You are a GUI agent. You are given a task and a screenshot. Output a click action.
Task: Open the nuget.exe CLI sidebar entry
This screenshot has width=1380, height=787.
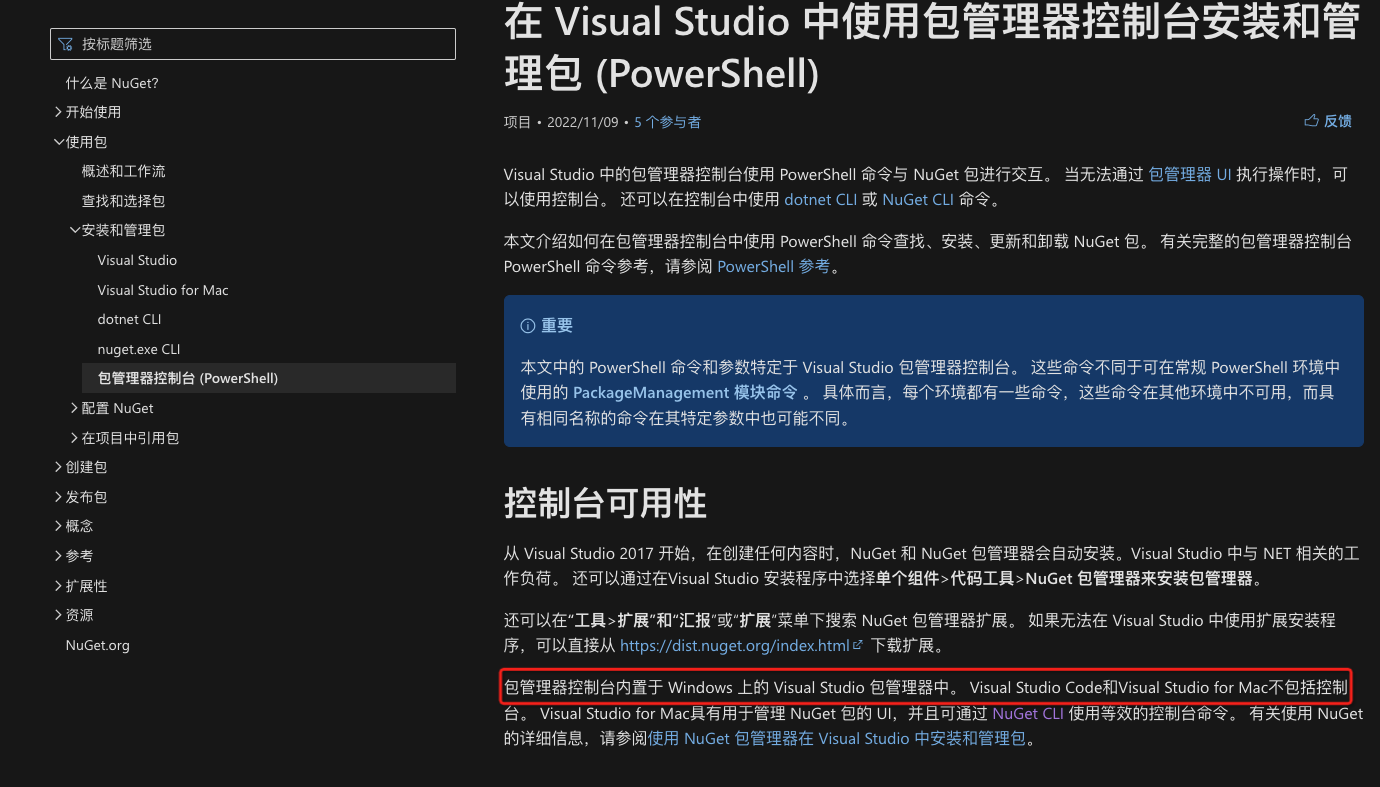pos(139,349)
